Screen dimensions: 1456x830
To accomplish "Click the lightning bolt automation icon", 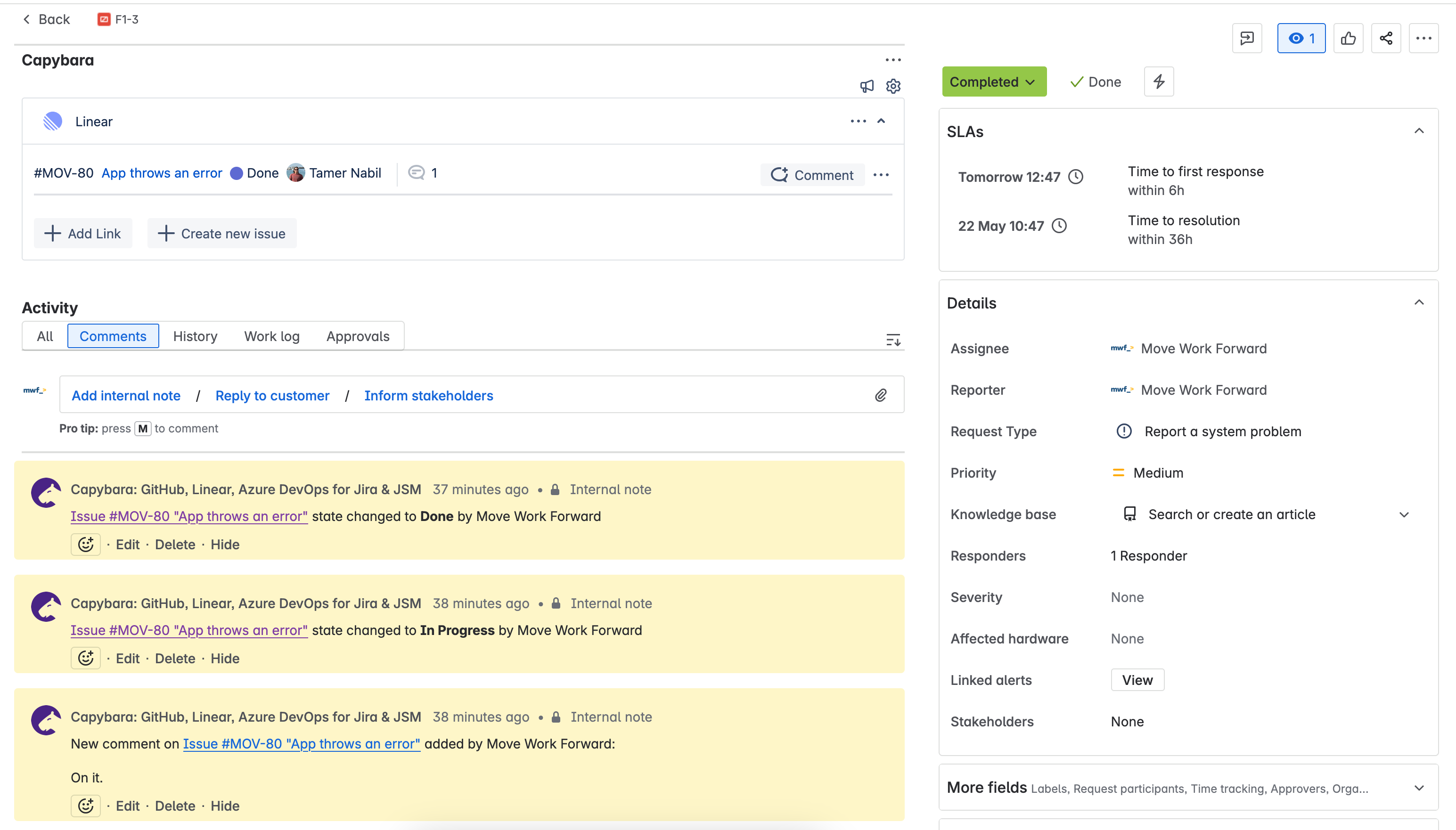I will tap(1158, 81).
